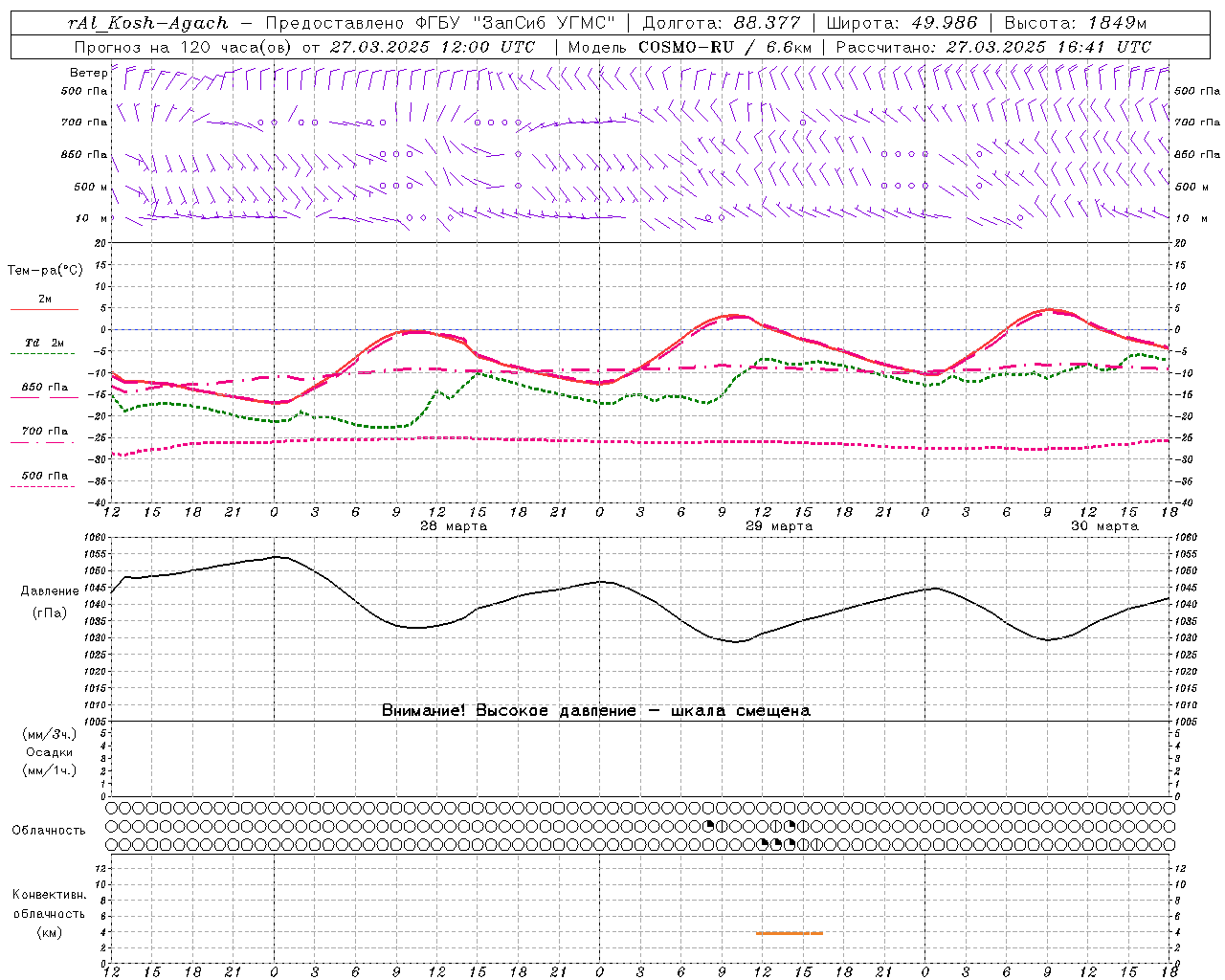
Task: Click the (мм/3ч.) precipitation unit
Action: tap(50, 734)
